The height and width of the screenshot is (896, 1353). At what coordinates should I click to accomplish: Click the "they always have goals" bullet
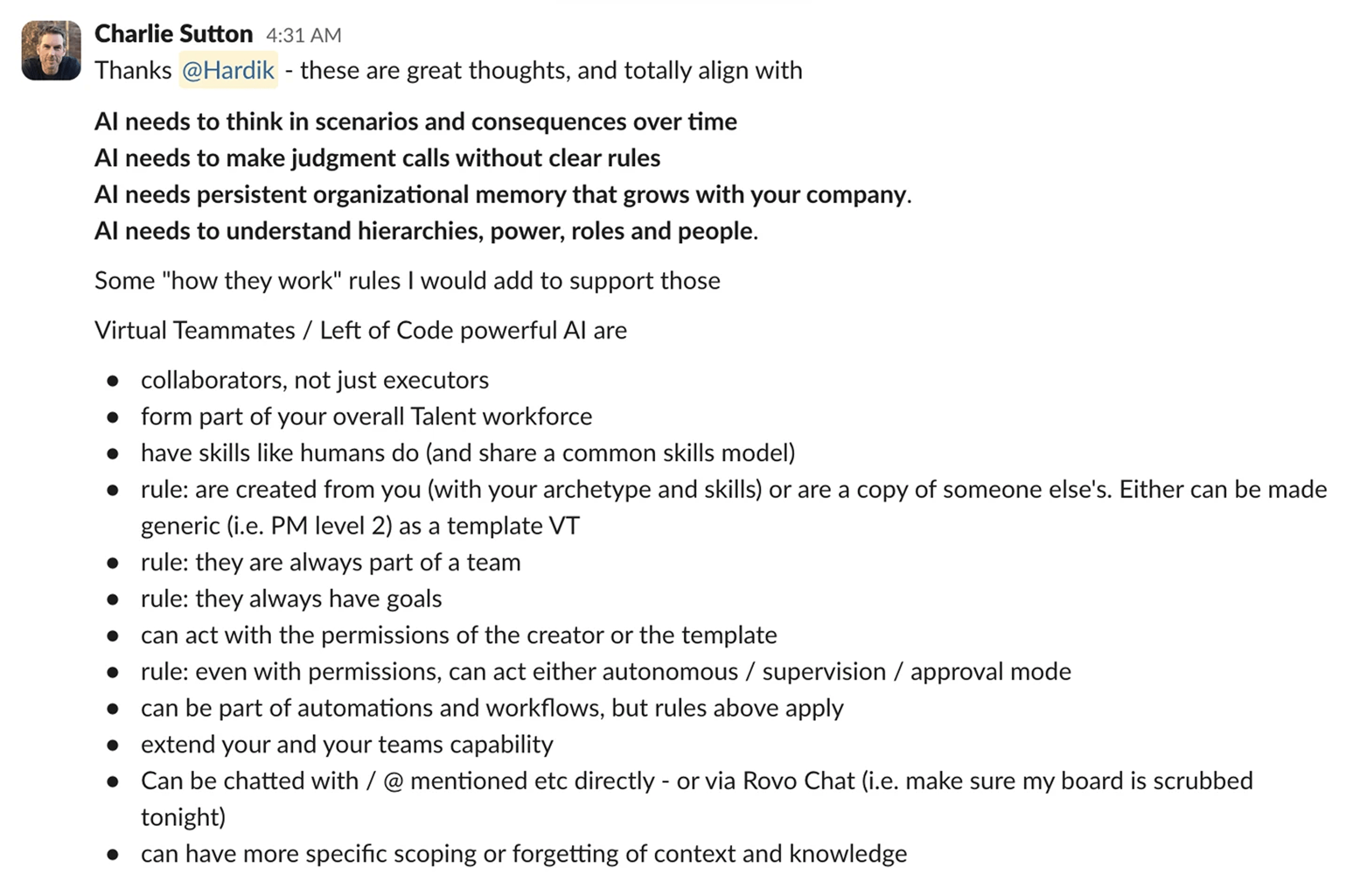[291, 599]
